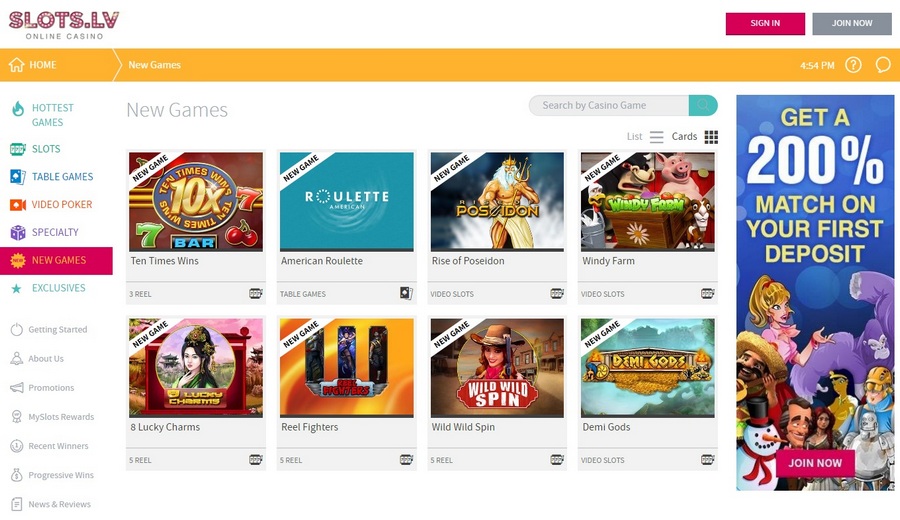Viewport: 900px width, 520px height.
Task: Click the Sign In button
Action: (765, 24)
